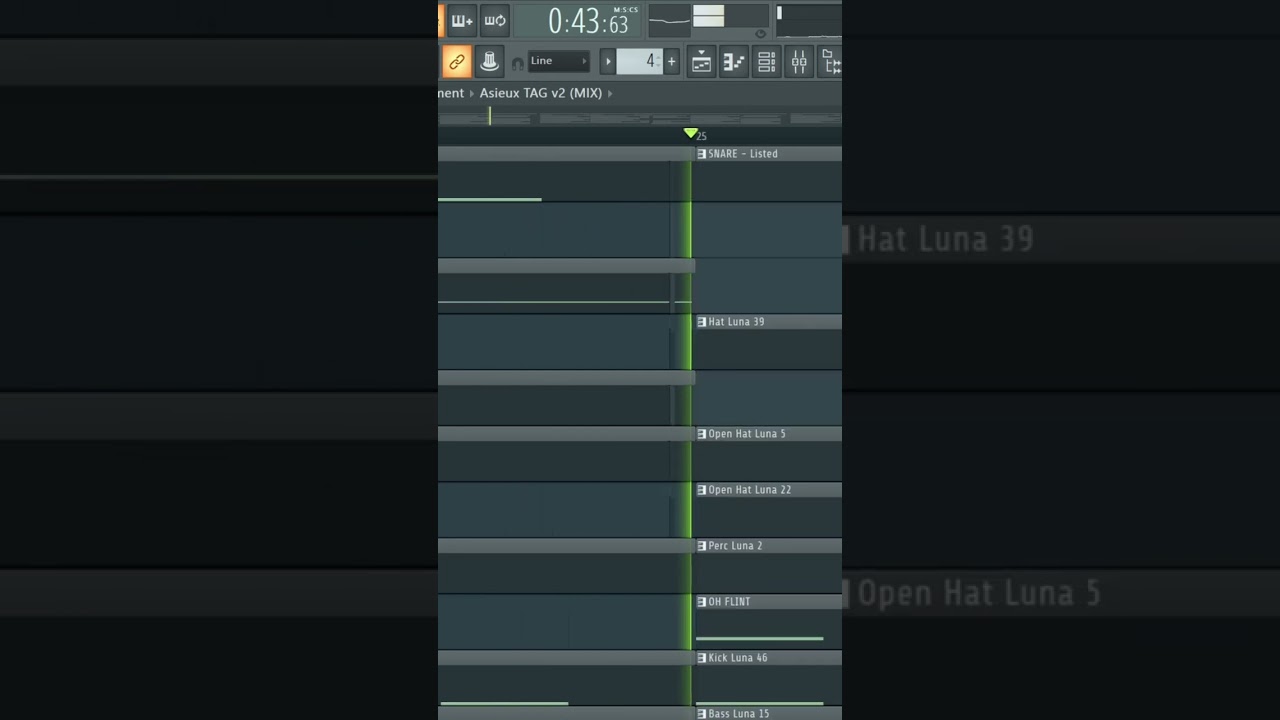
Task: Open the Browser icon
Action: (x=830, y=62)
